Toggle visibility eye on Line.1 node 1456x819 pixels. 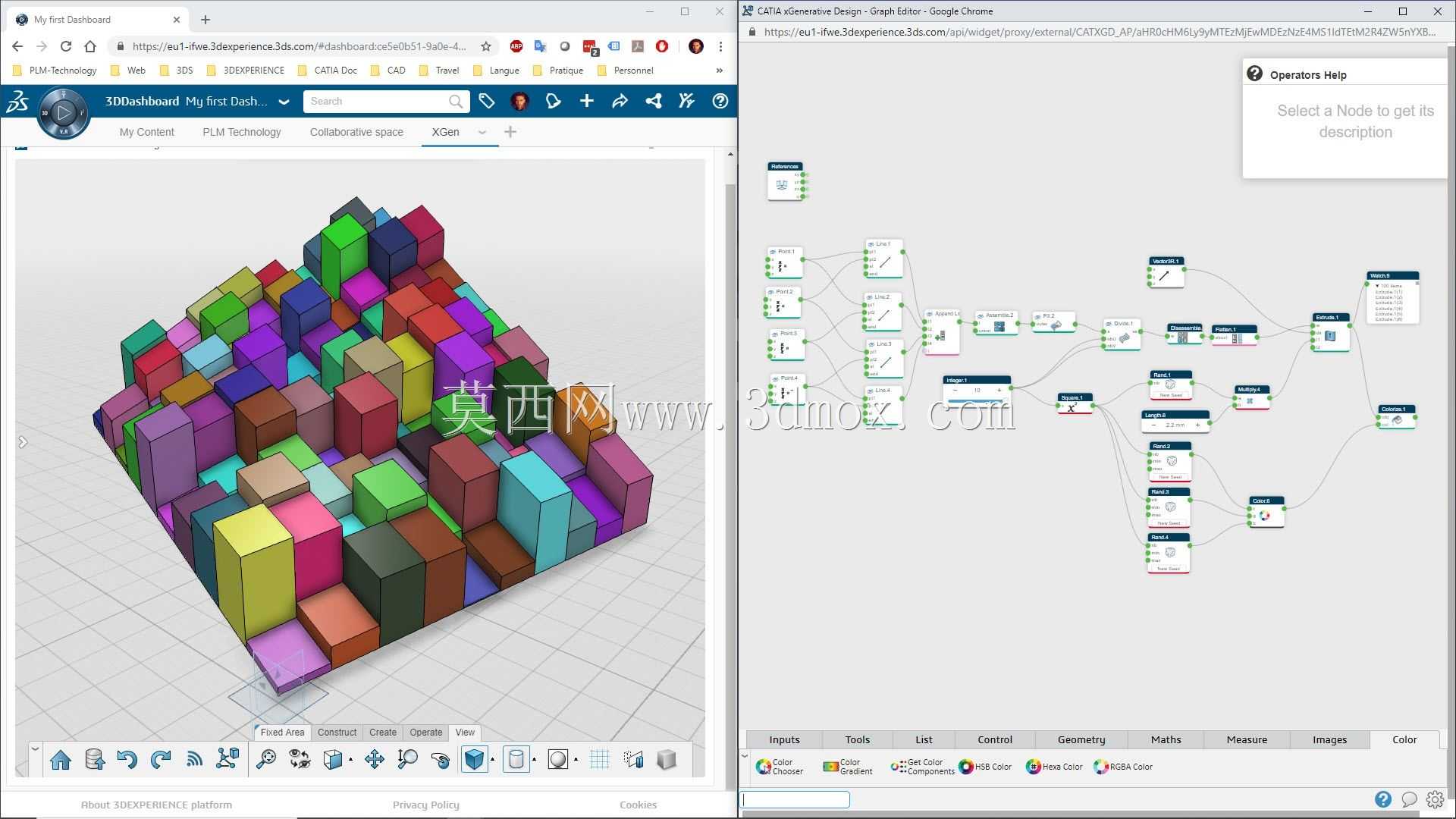pyautogui.click(x=870, y=244)
